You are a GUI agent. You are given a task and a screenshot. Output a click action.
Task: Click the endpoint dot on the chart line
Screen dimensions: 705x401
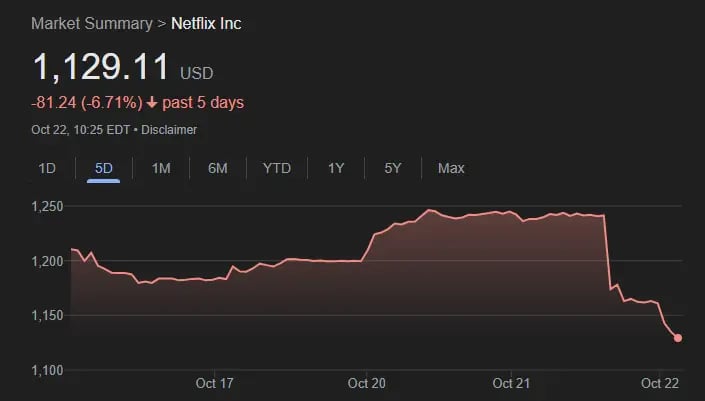click(x=678, y=338)
